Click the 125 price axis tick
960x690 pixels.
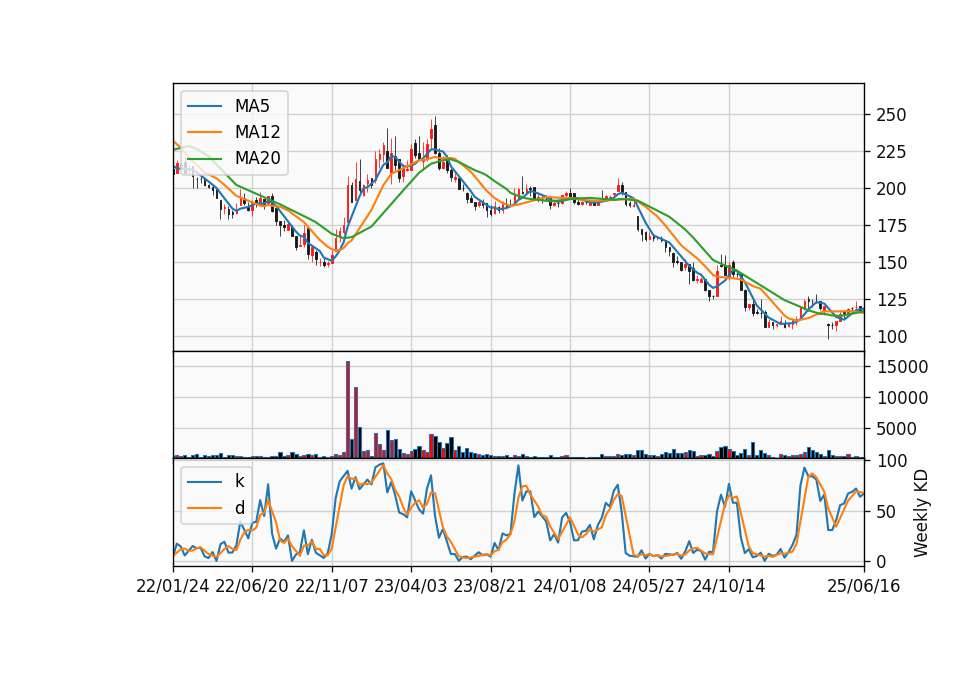(891, 300)
